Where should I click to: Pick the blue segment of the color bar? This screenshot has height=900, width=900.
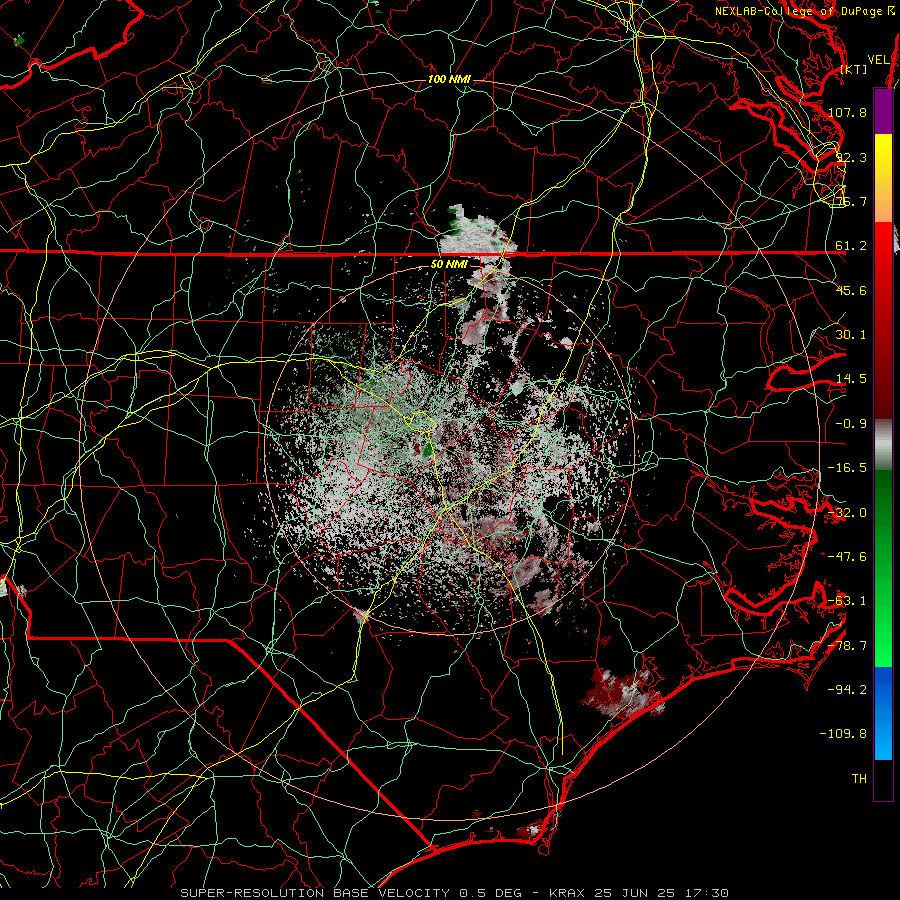coord(883,713)
